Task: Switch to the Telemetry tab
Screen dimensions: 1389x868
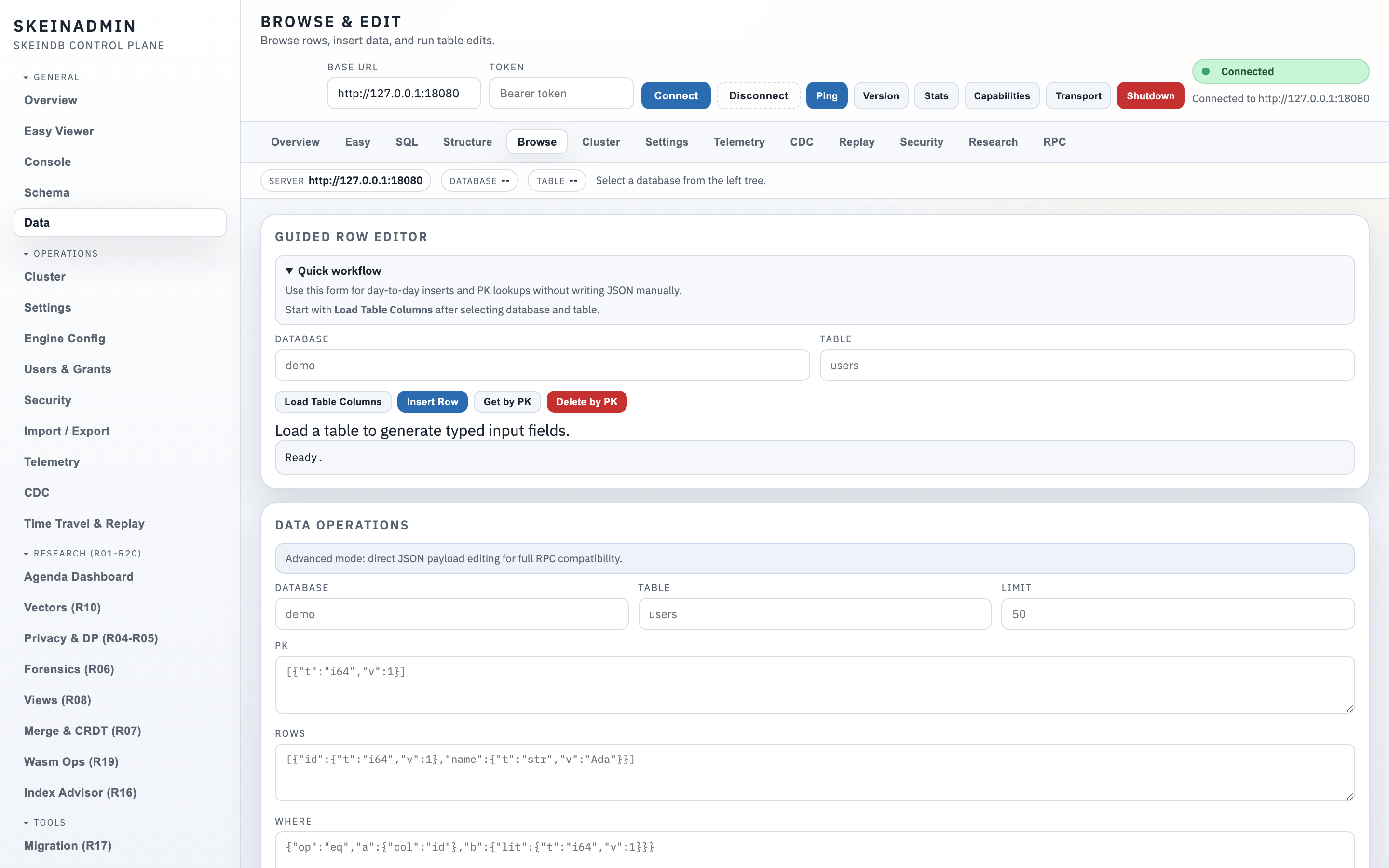Action: pos(739,142)
